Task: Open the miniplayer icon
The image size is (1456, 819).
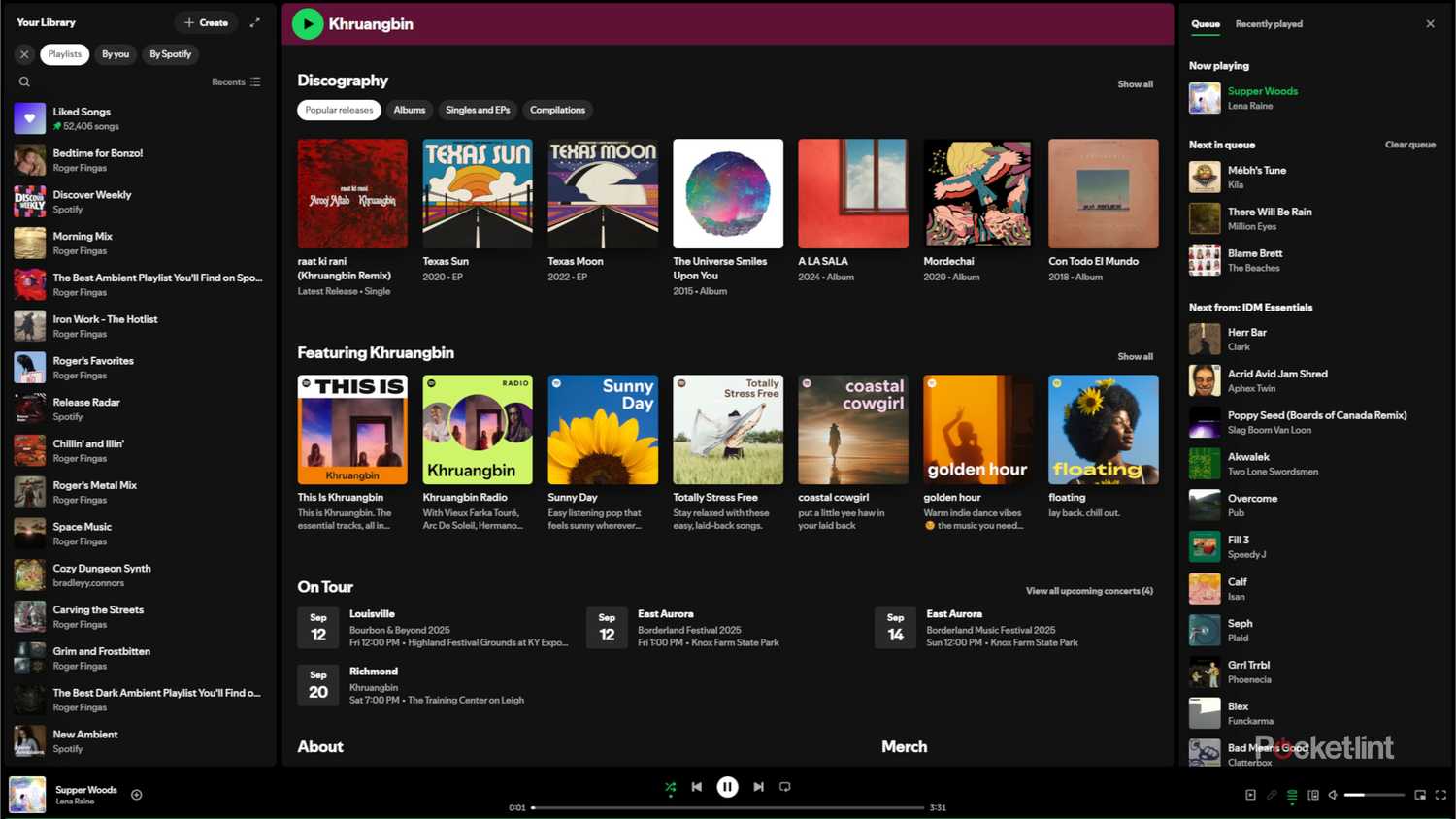Action: click(1420, 795)
